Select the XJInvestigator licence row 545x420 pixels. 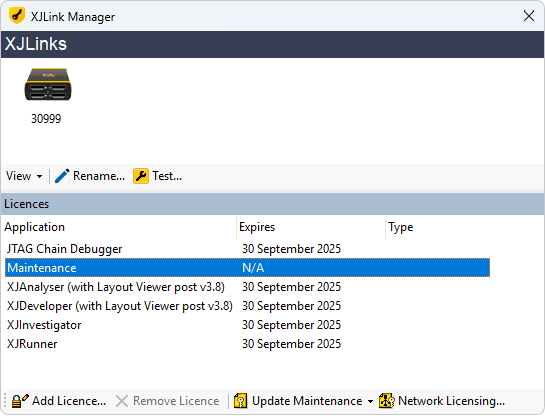pos(247,325)
